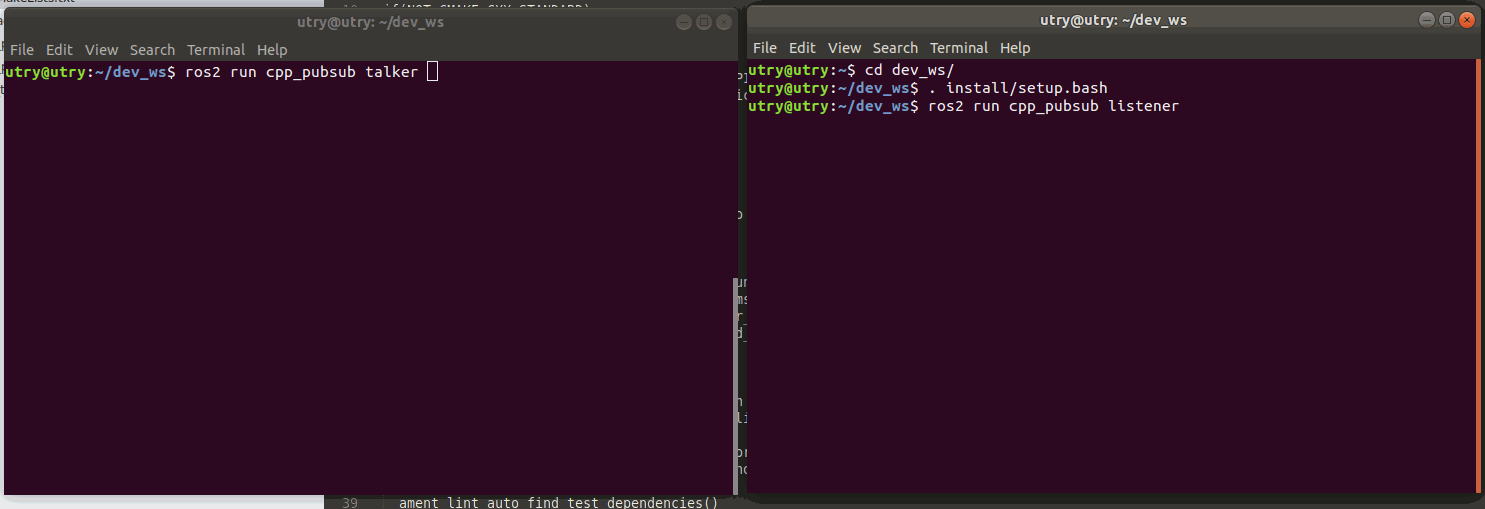
Task: Click the right terminal vertical scrollbar
Action: tap(1477, 275)
